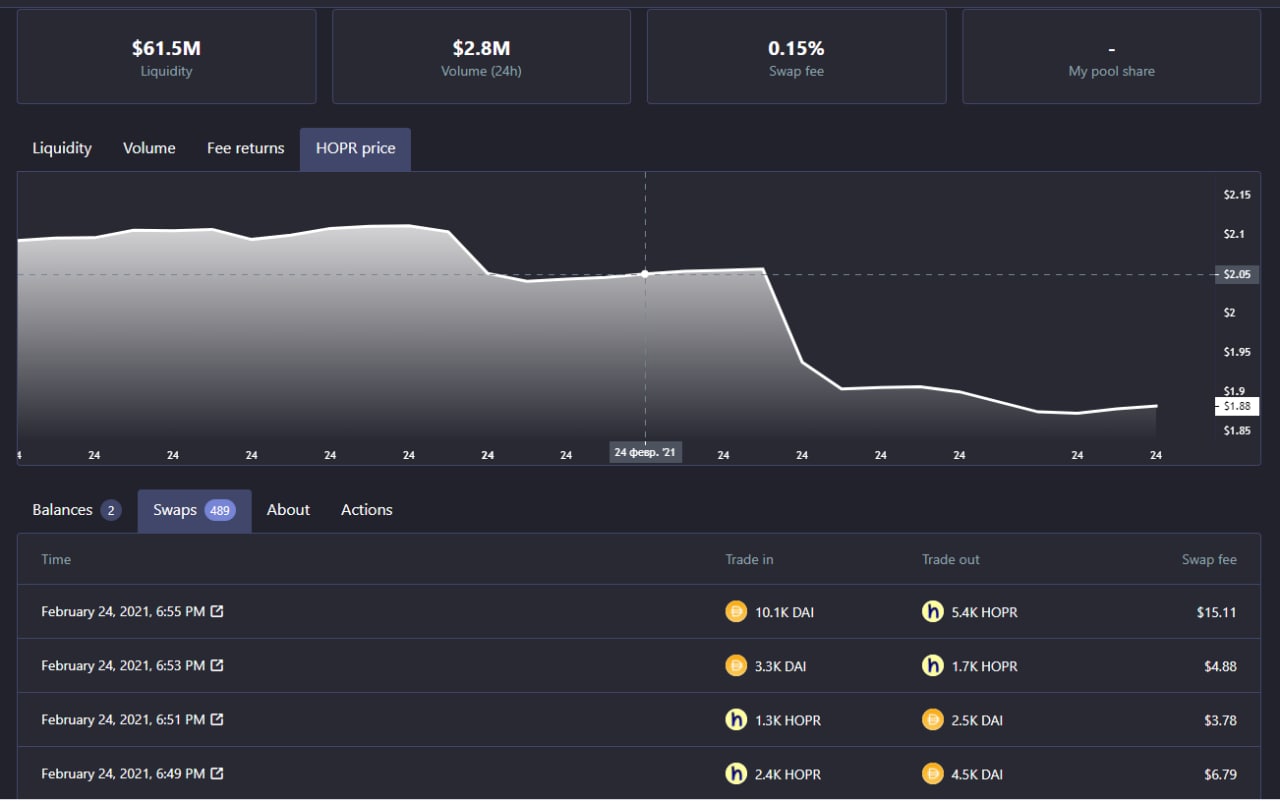Screen dimensions: 1280x801
Task: Click the $3.78 swap fee value
Action: coord(1220,720)
